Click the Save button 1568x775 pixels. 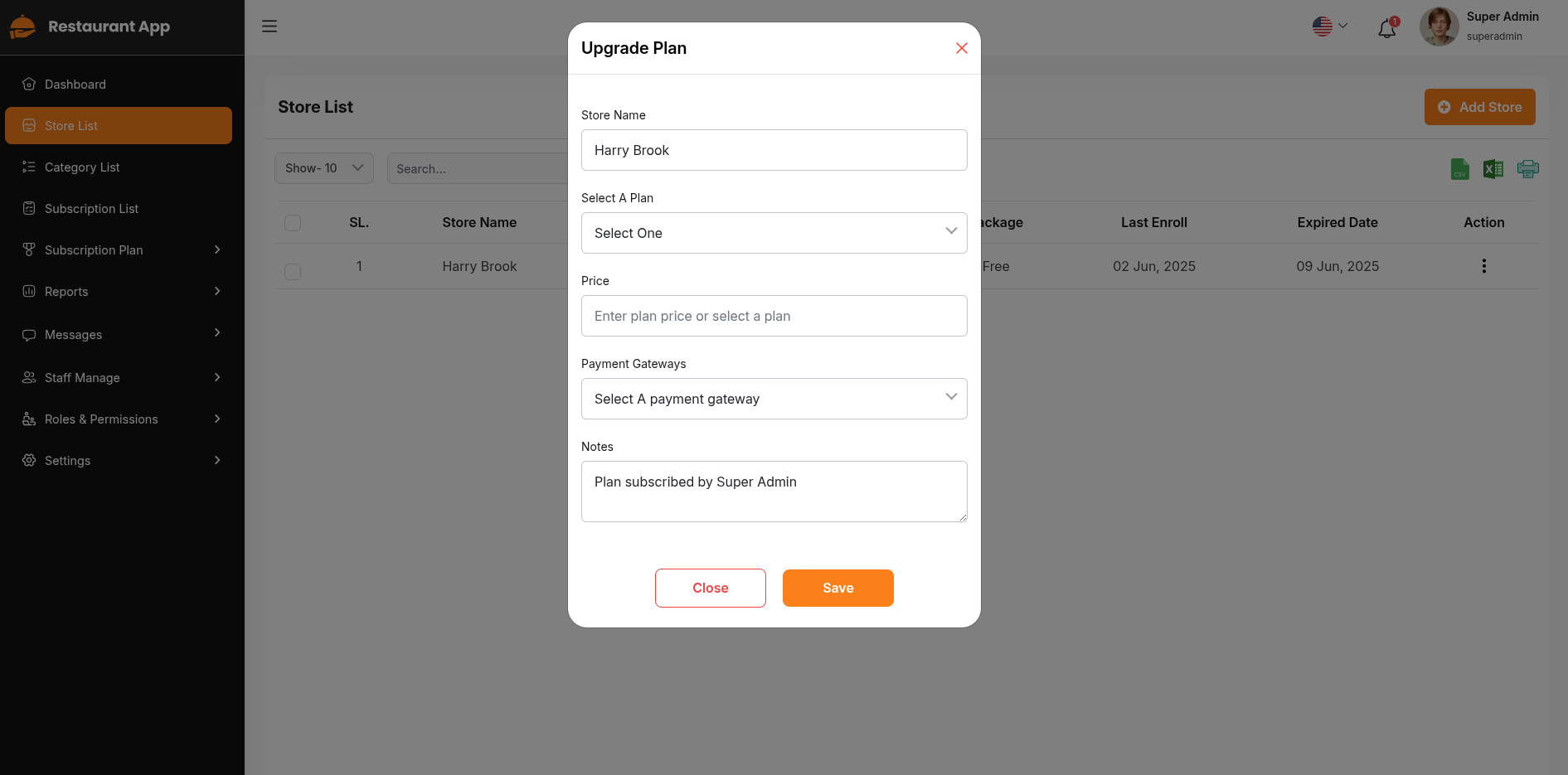point(838,588)
